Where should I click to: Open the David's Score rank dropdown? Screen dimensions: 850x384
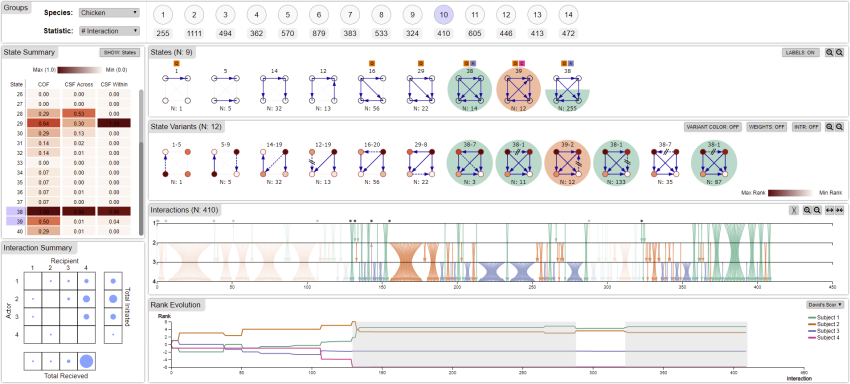tap(824, 305)
